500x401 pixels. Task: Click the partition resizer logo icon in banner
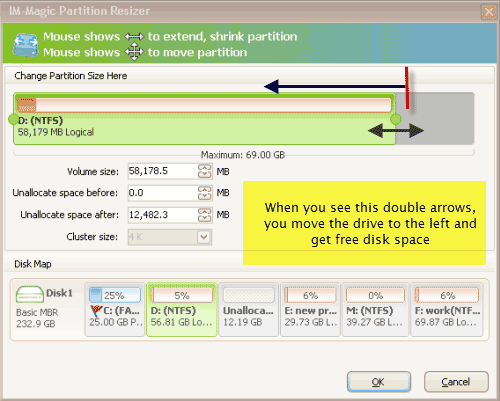(x=25, y=45)
